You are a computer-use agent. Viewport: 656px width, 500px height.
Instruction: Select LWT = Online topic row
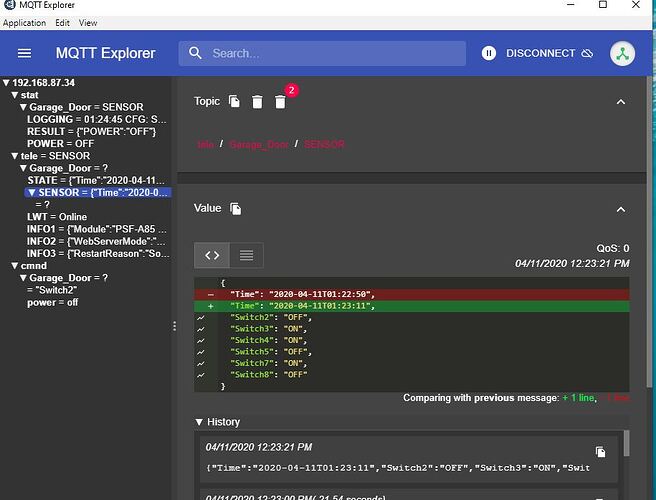57,217
